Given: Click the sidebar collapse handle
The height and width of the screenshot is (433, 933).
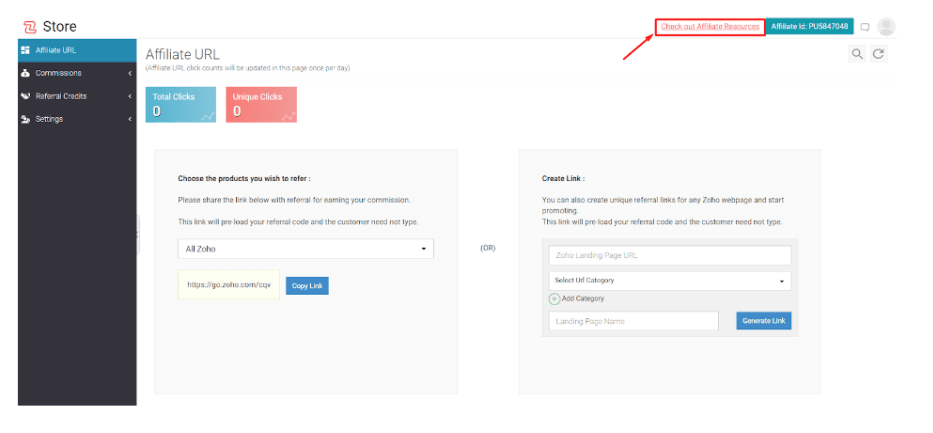Looking at the screenshot, I should click(x=138, y=235).
